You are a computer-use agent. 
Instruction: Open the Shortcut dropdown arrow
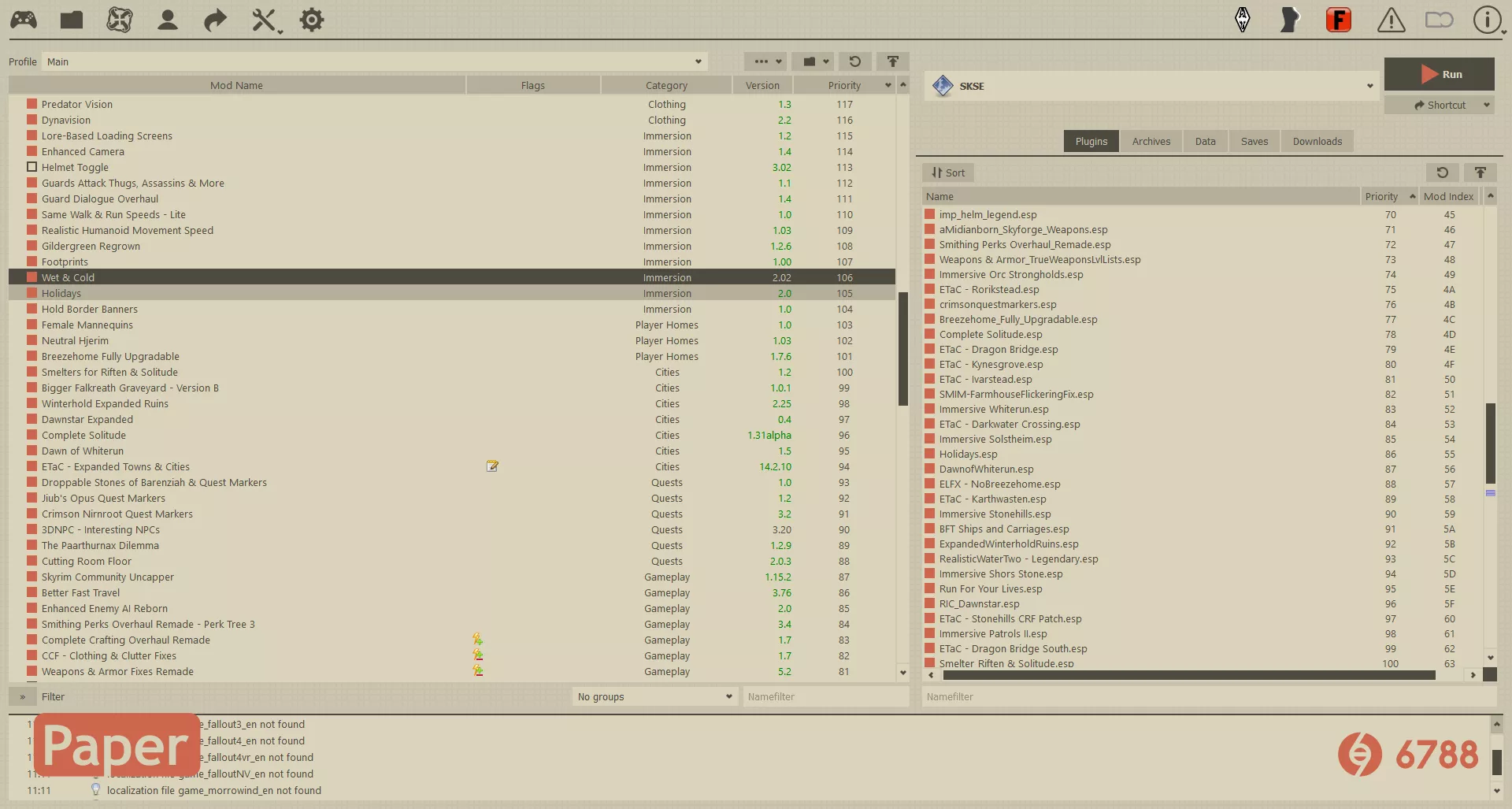pyautogui.click(x=1486, y=105)
